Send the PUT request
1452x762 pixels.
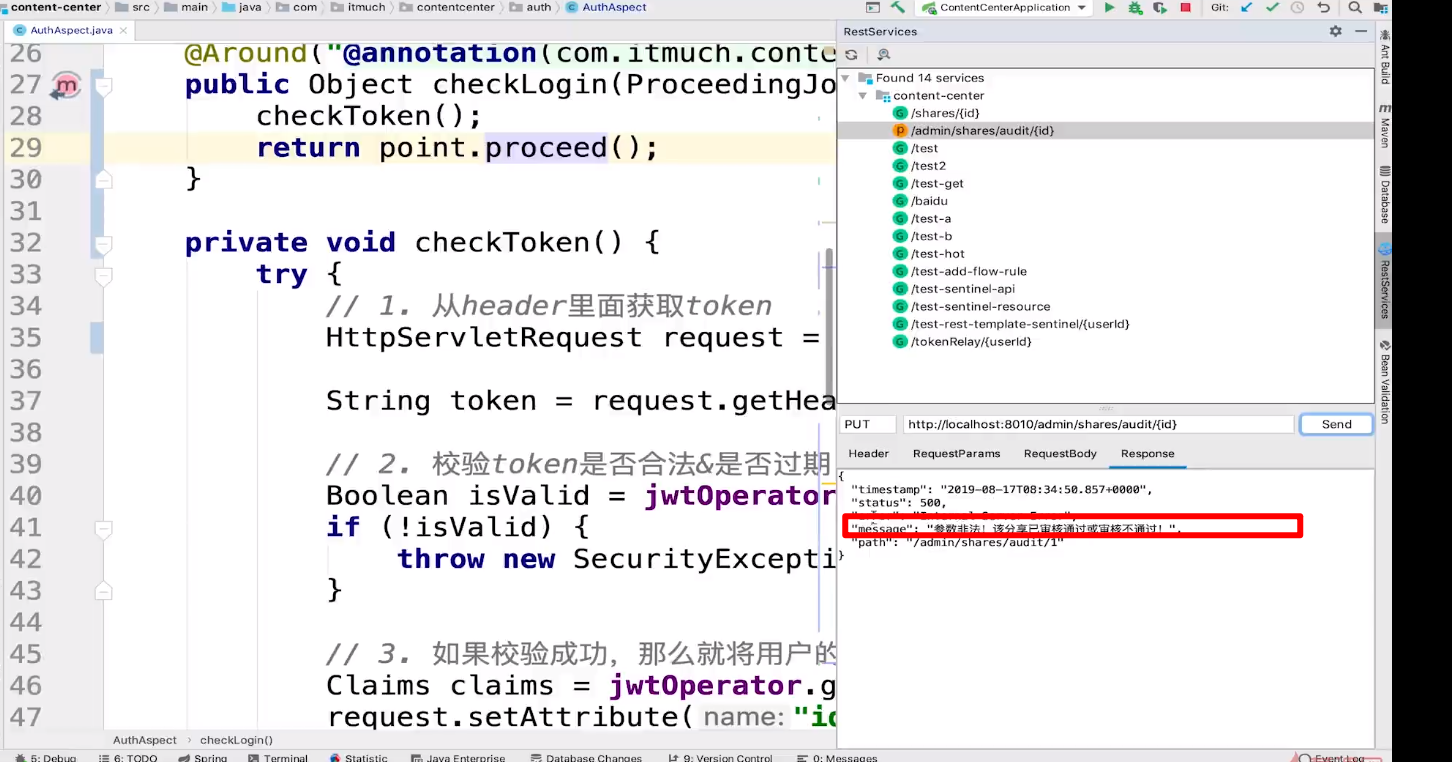[x=1336, y=424]
